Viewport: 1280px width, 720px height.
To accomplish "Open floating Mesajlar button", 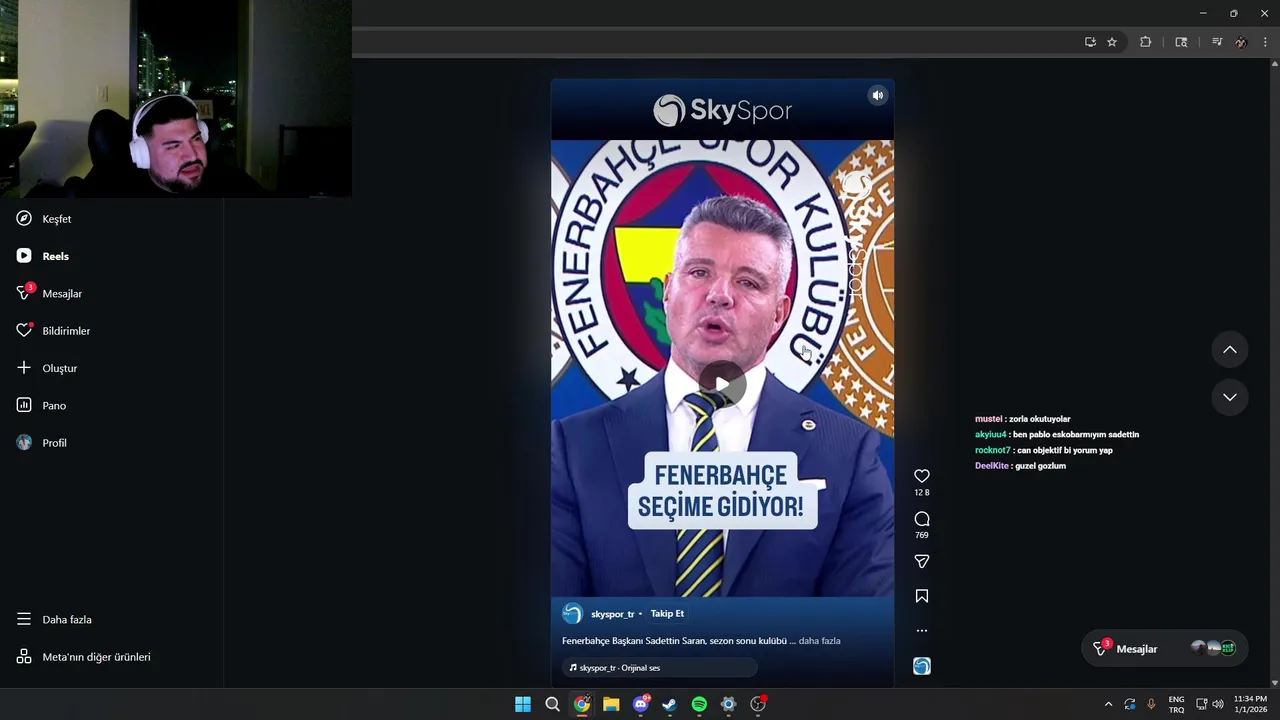I will (x=1164, y=649).
